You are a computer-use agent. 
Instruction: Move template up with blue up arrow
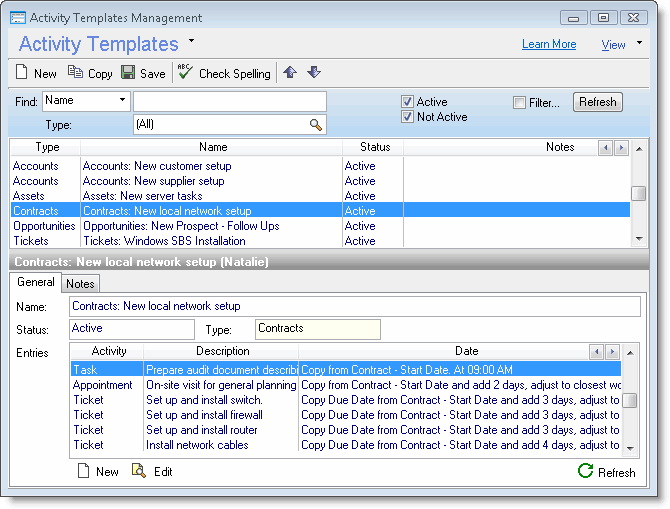(290, 73)
